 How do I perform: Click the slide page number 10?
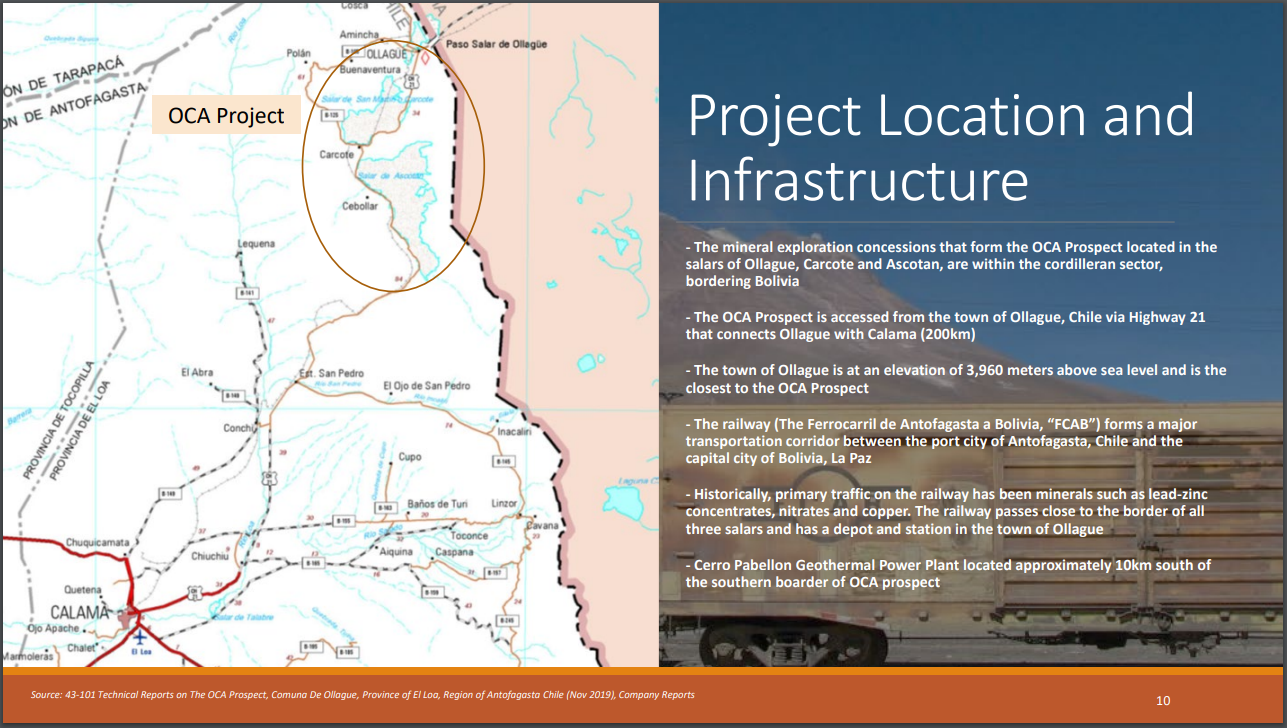(x=1162, y=700)
